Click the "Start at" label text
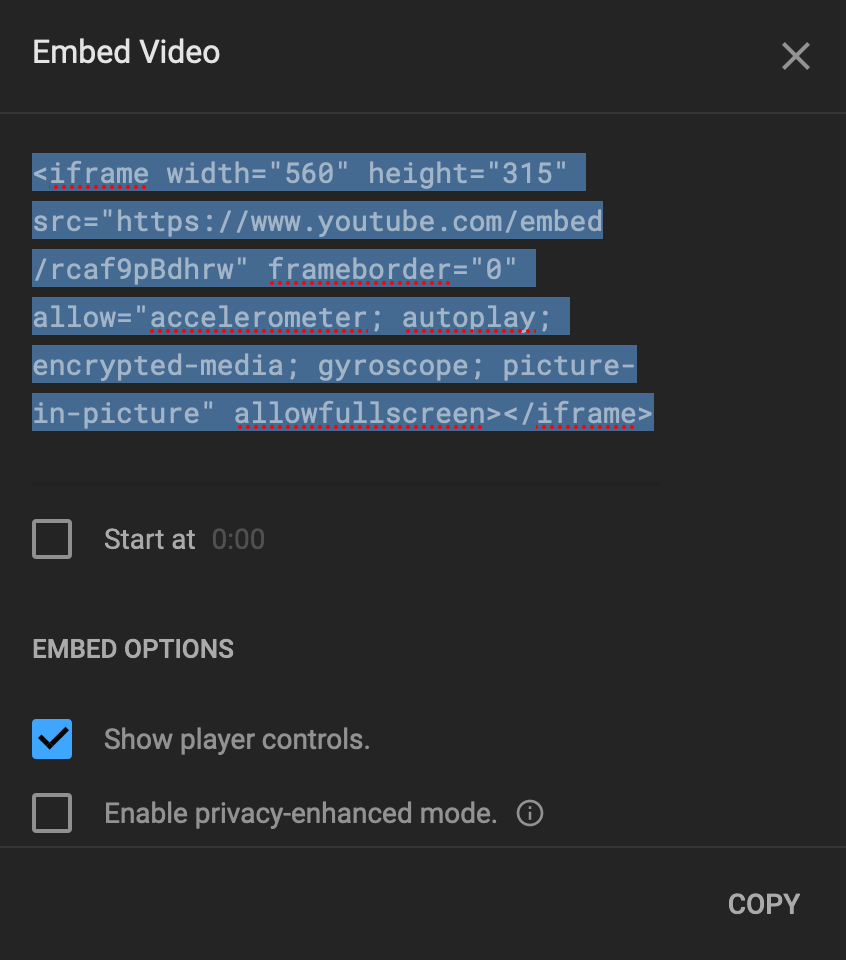846x960 pixels. click(x=149, y=539)
